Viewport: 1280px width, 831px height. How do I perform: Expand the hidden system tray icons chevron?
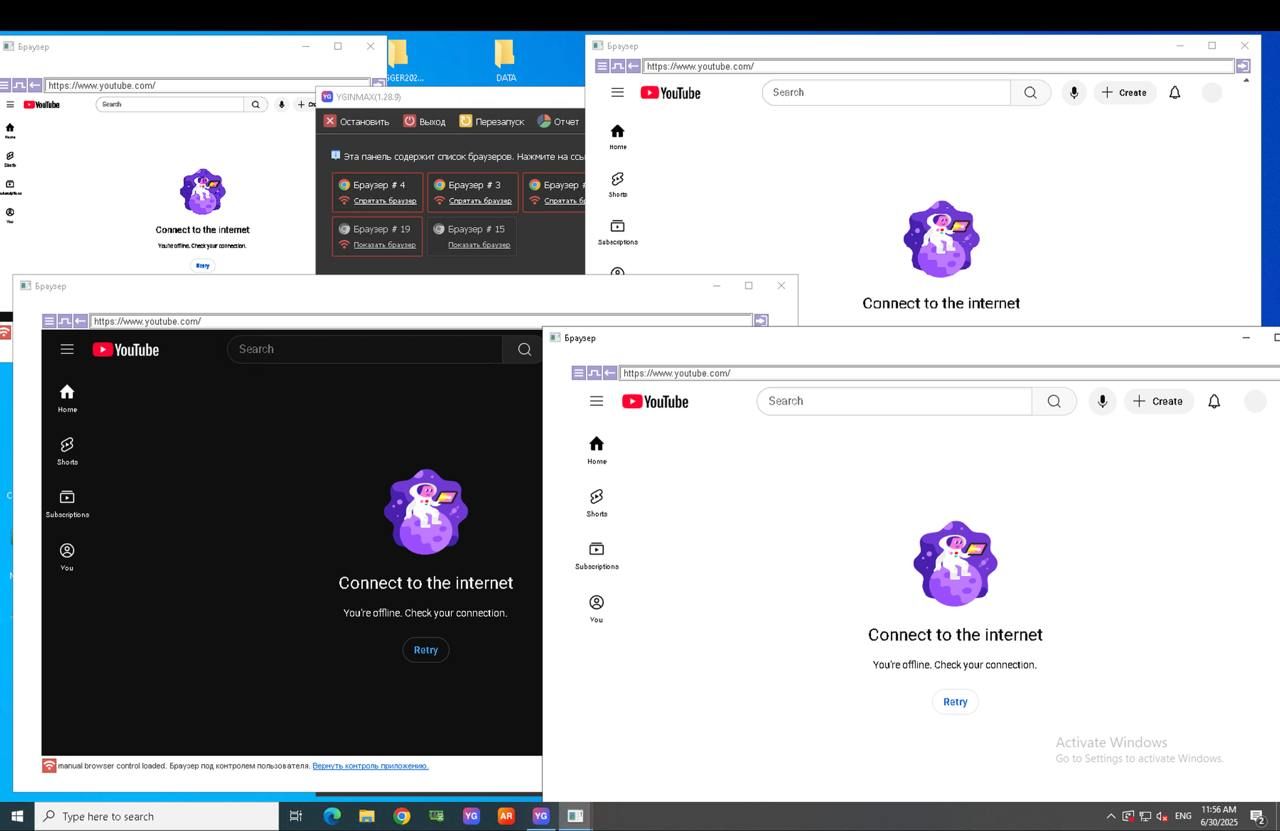point(1110,816)
